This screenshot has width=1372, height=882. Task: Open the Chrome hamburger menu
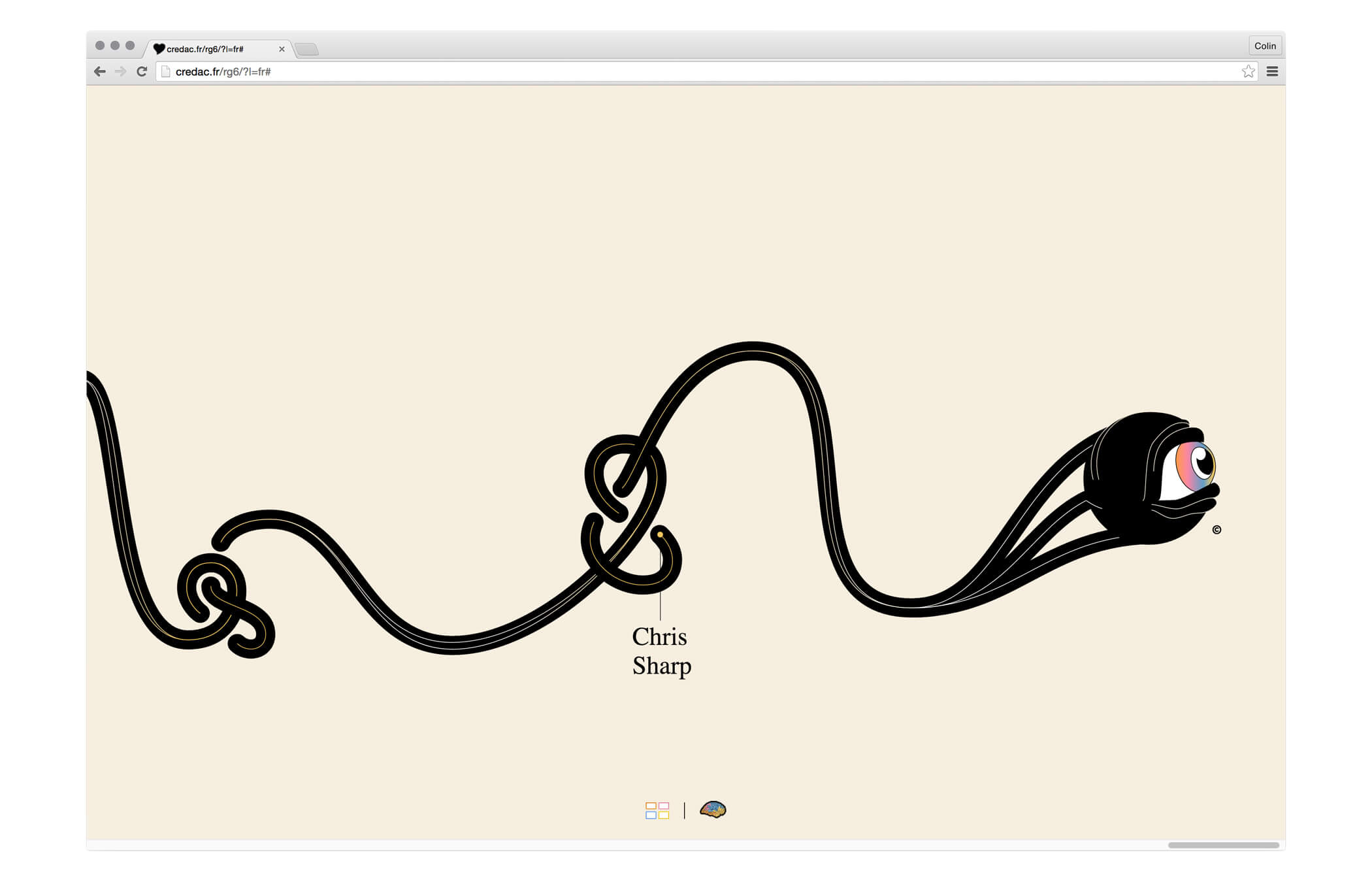[1272, 72]
